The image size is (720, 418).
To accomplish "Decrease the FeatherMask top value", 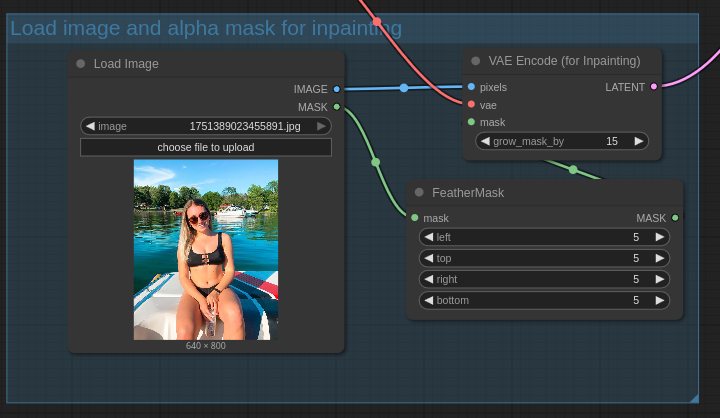I will 429,258.
